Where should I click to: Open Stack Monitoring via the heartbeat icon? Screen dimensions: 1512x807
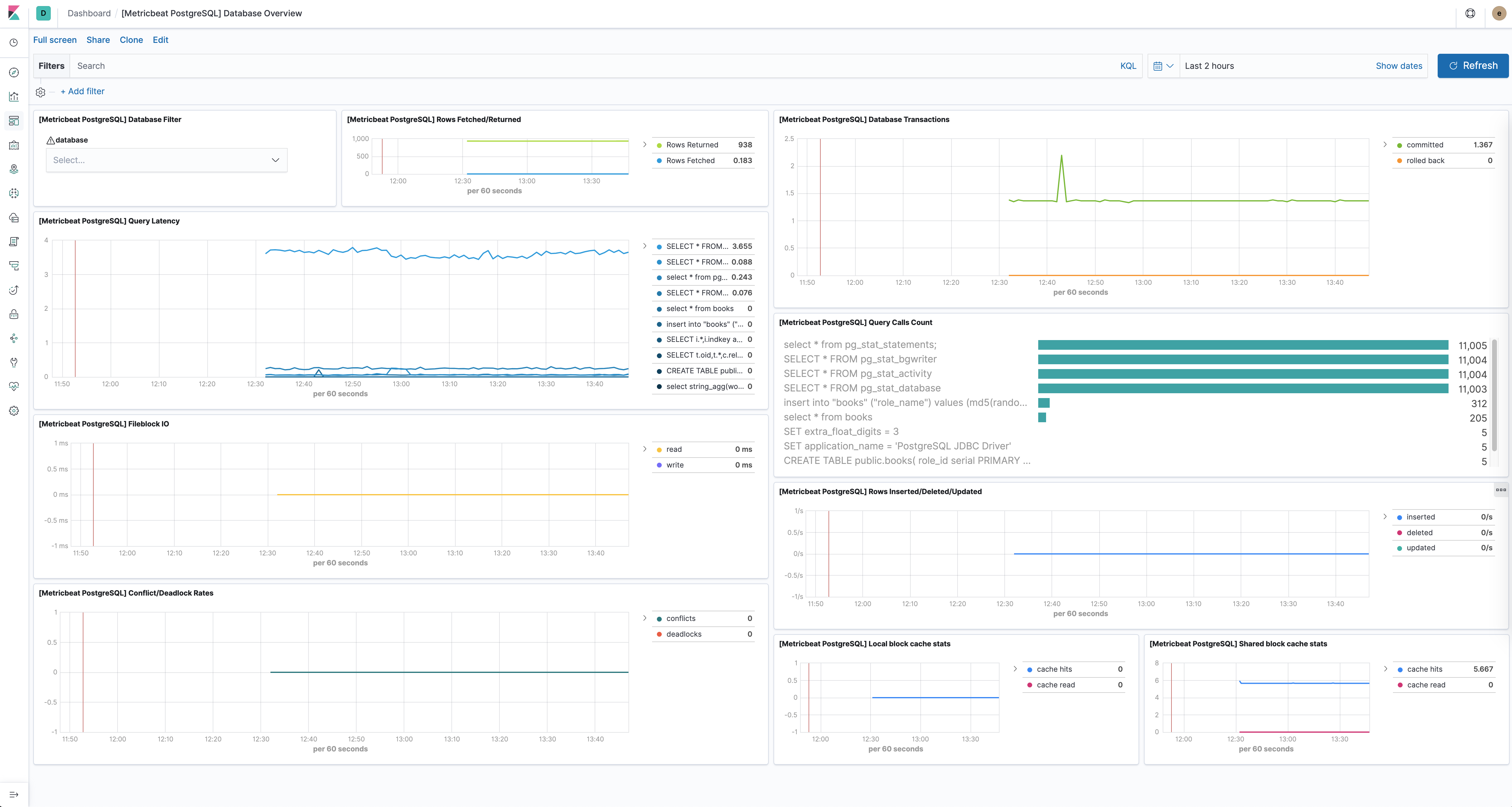[14, 386]
